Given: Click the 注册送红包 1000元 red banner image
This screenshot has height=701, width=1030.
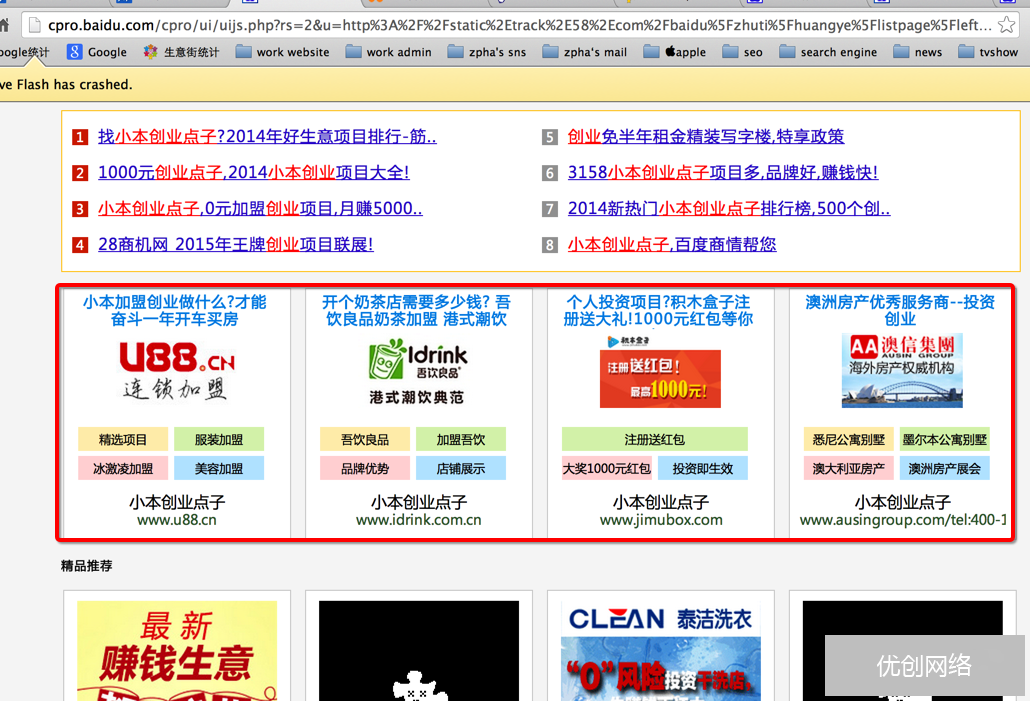Looking at the screenshot, I should tap(660, 378).
